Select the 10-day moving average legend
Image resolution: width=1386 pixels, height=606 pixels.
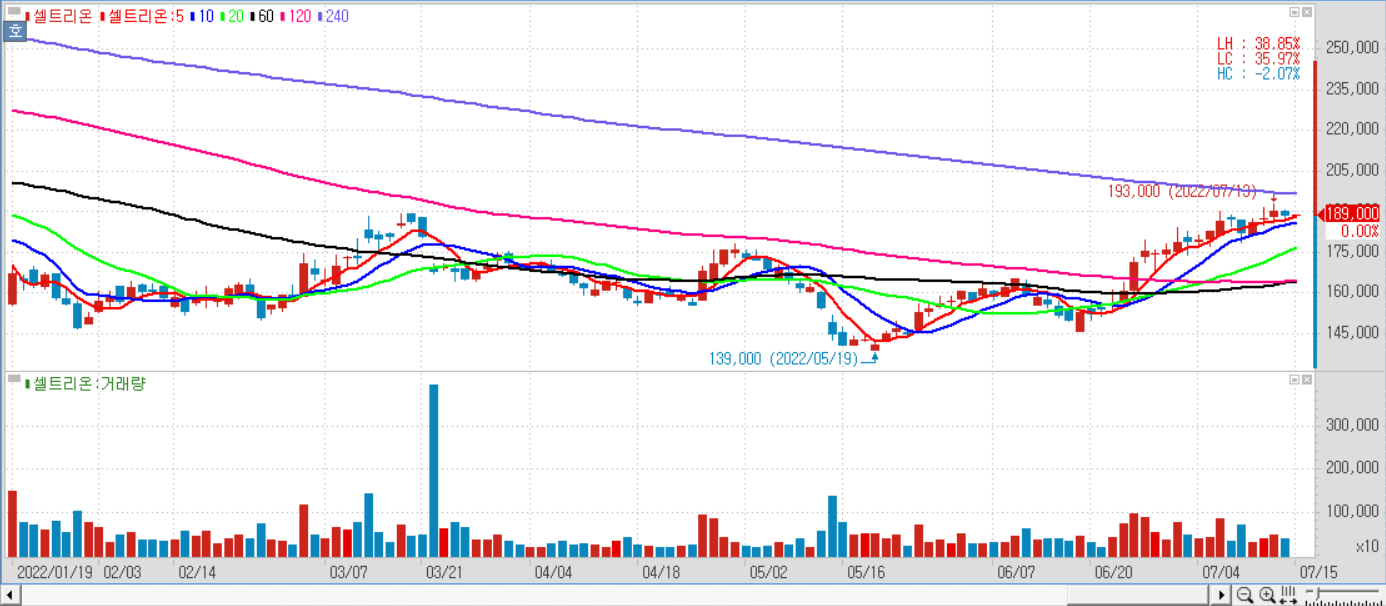click(x=200, y=16)
